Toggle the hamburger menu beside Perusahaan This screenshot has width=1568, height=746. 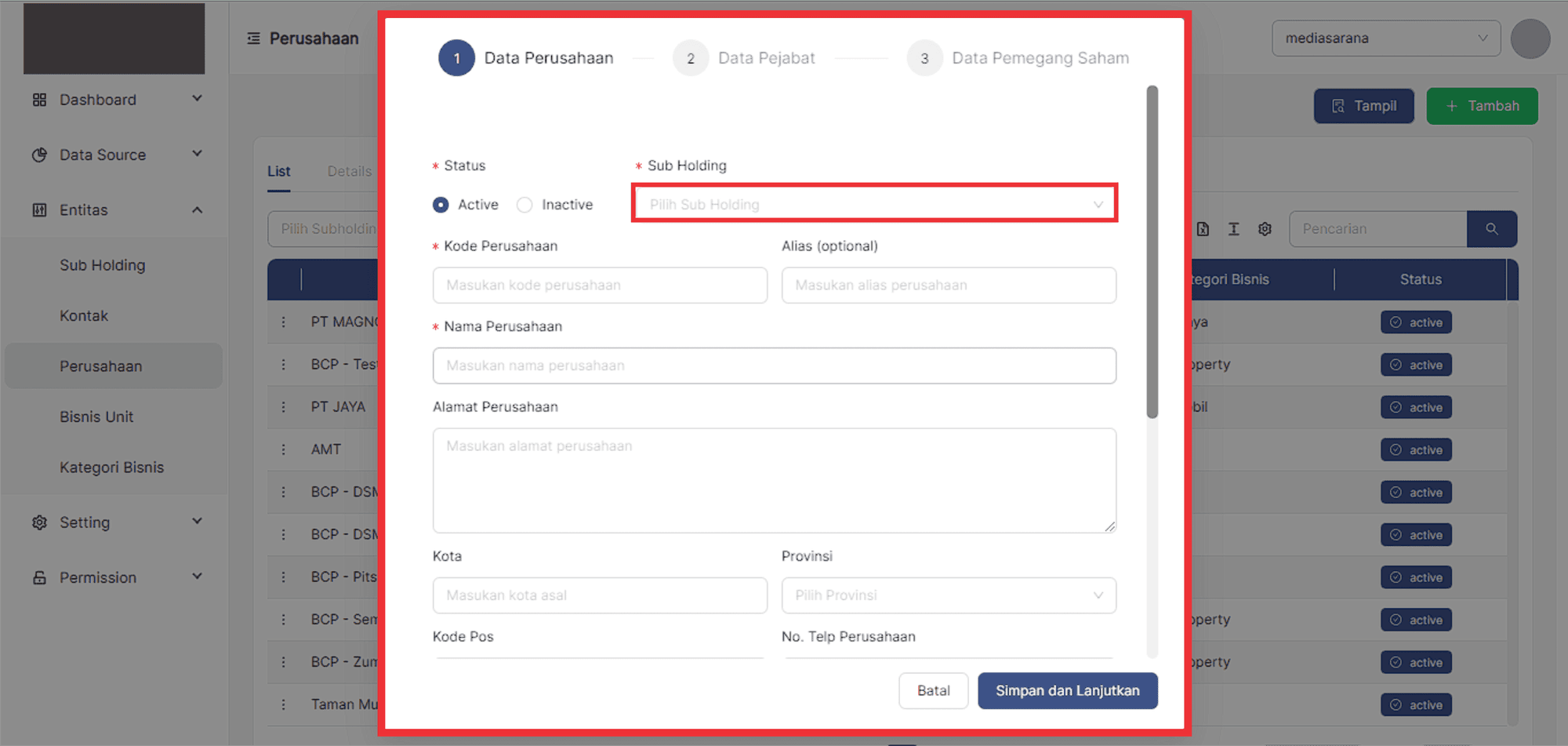253,38
